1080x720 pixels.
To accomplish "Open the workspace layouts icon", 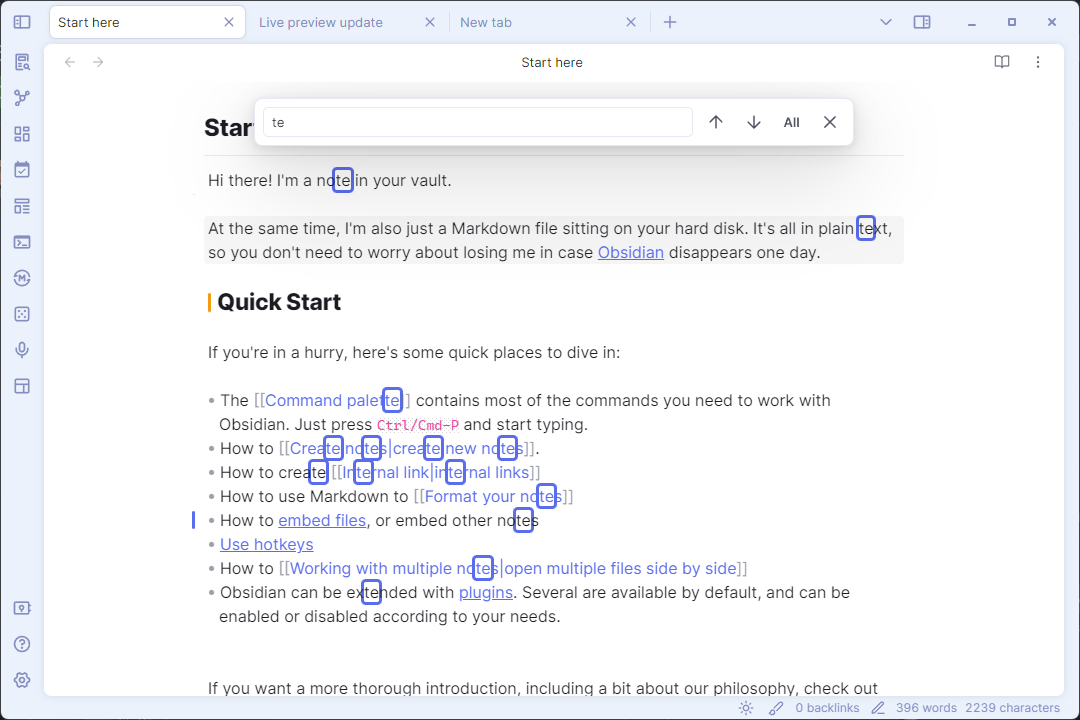I will click(22, 385).
